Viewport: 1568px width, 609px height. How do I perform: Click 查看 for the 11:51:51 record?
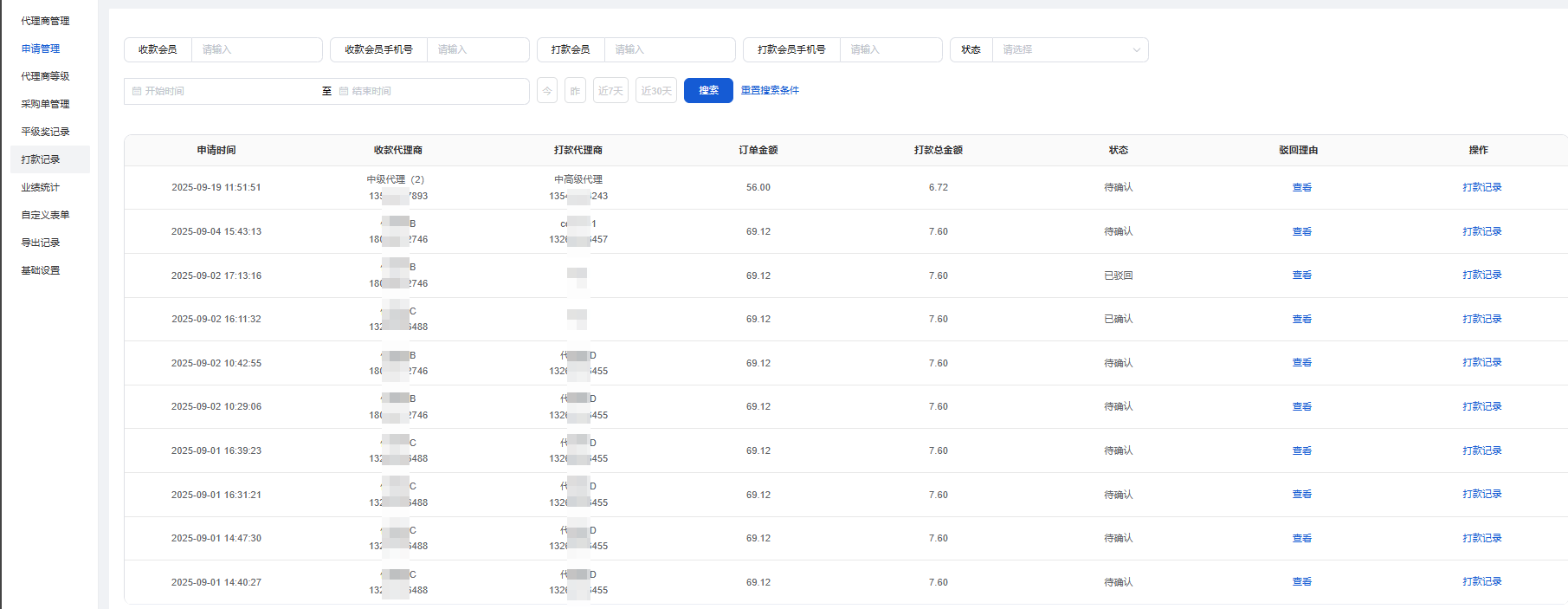(1301, 187)
